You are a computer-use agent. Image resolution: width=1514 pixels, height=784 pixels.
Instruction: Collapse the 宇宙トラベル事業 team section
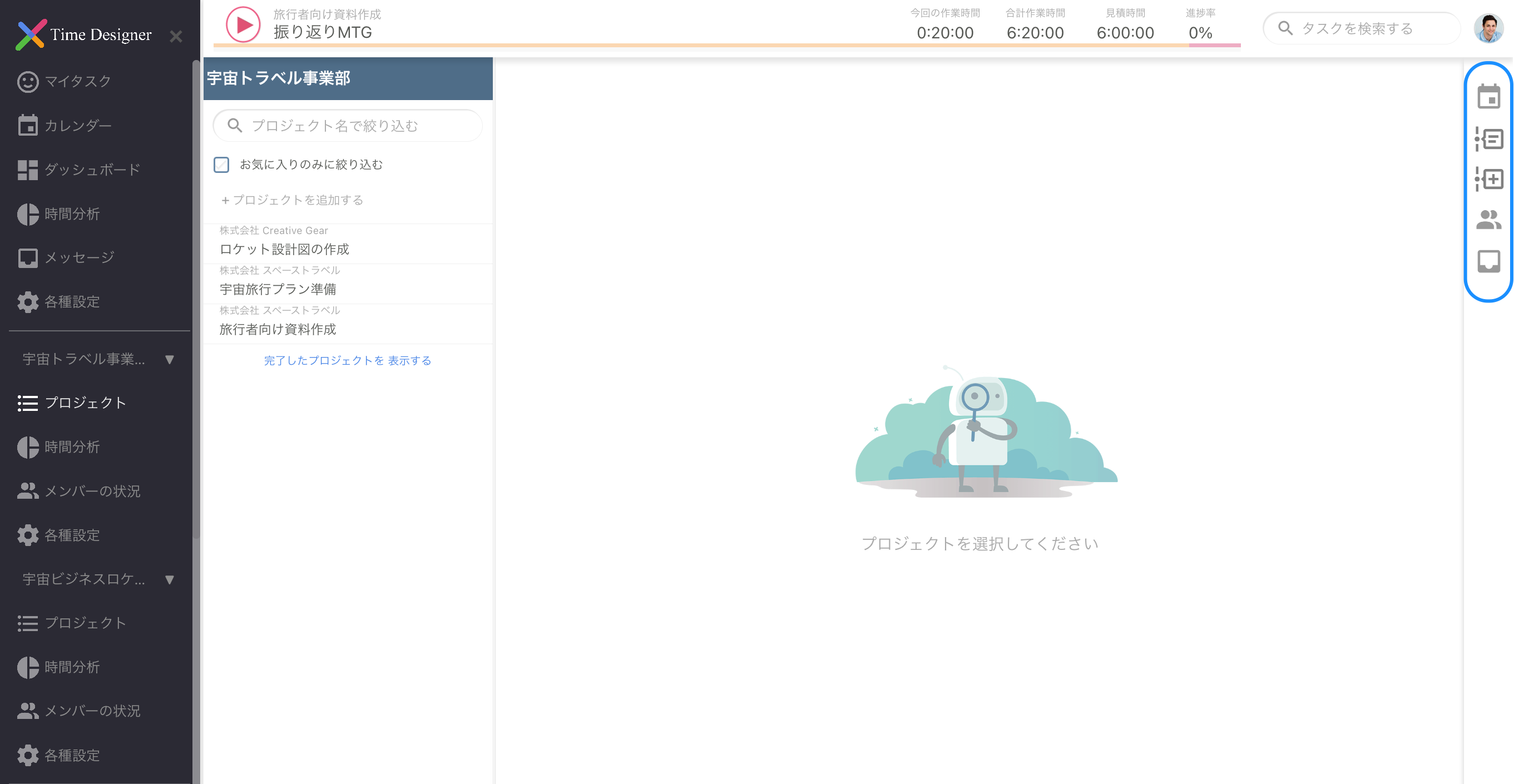coord(169,359)
